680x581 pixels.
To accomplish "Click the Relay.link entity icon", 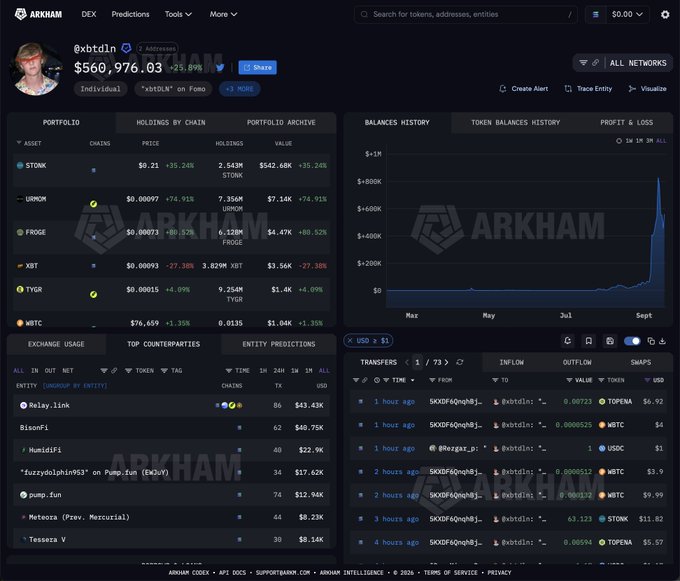I will tap(23, 405).
